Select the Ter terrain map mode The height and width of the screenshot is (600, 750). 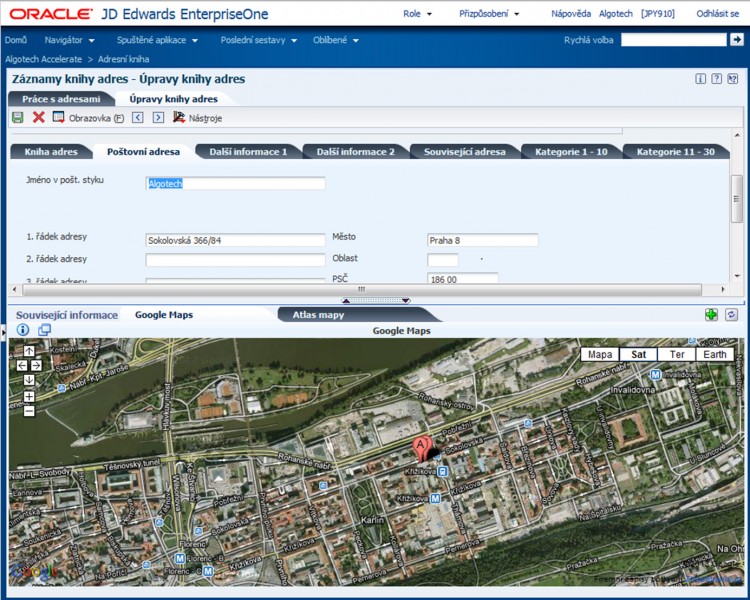coord(677,354)
